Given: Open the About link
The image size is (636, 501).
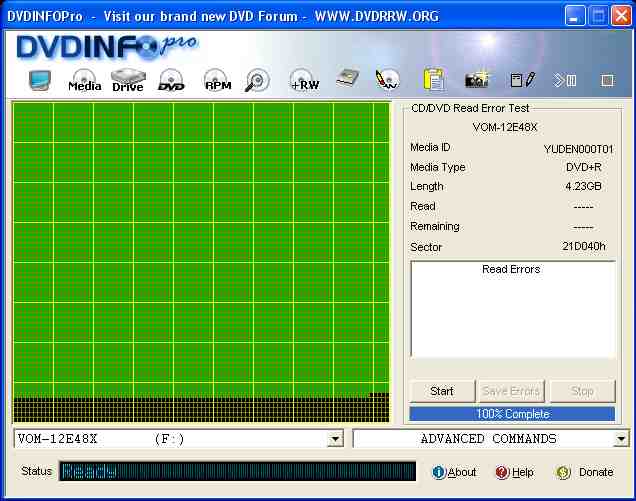Looking at the screenshot, I should [x=462, y=472].
